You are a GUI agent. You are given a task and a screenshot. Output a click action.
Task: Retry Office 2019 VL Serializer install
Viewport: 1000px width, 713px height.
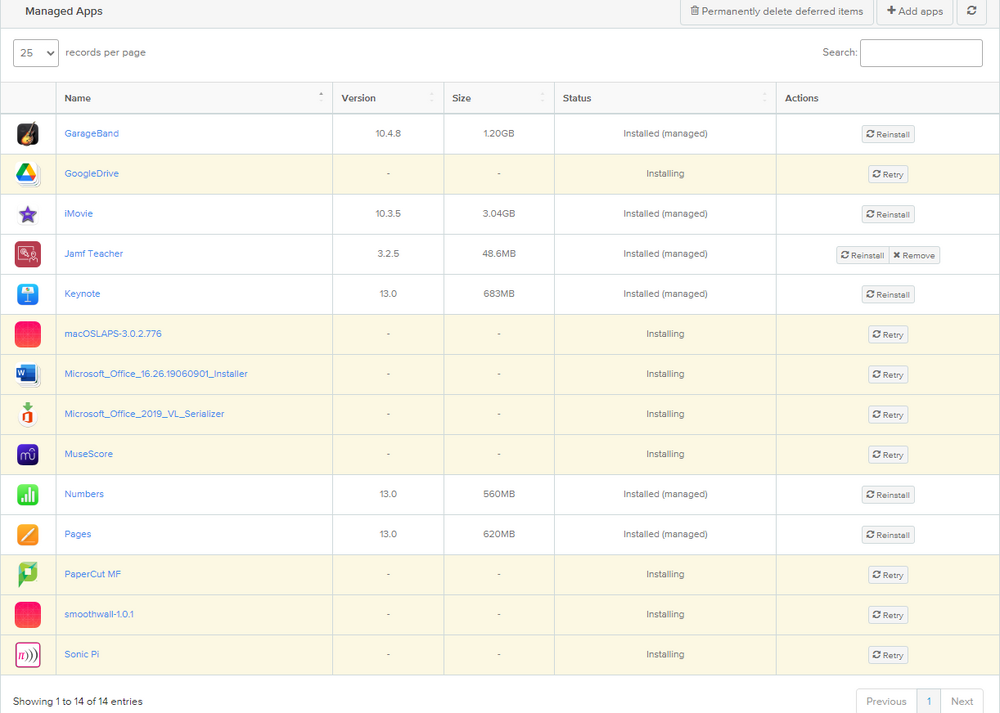pyautogui.click(x=888, y=415)
